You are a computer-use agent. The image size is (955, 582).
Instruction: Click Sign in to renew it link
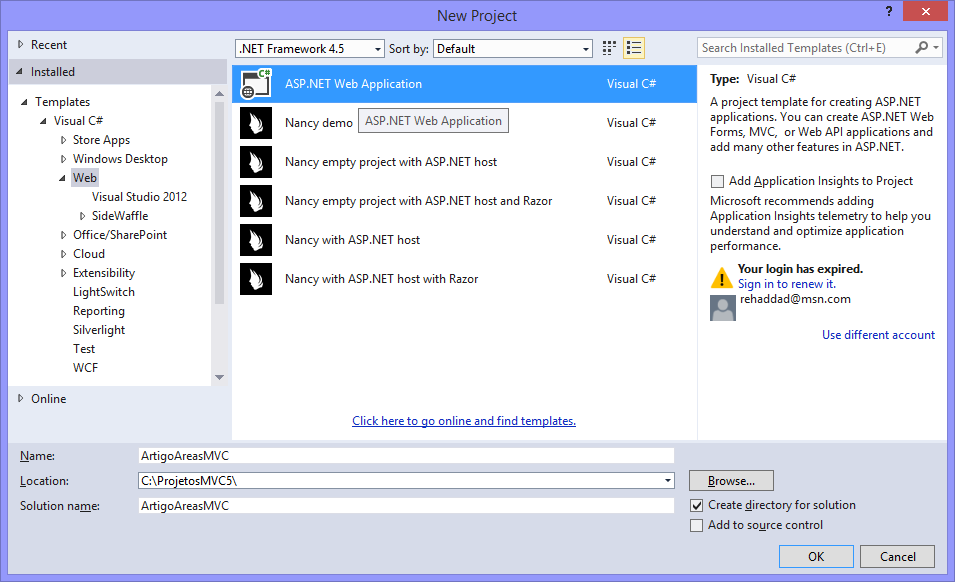point(787,284)
